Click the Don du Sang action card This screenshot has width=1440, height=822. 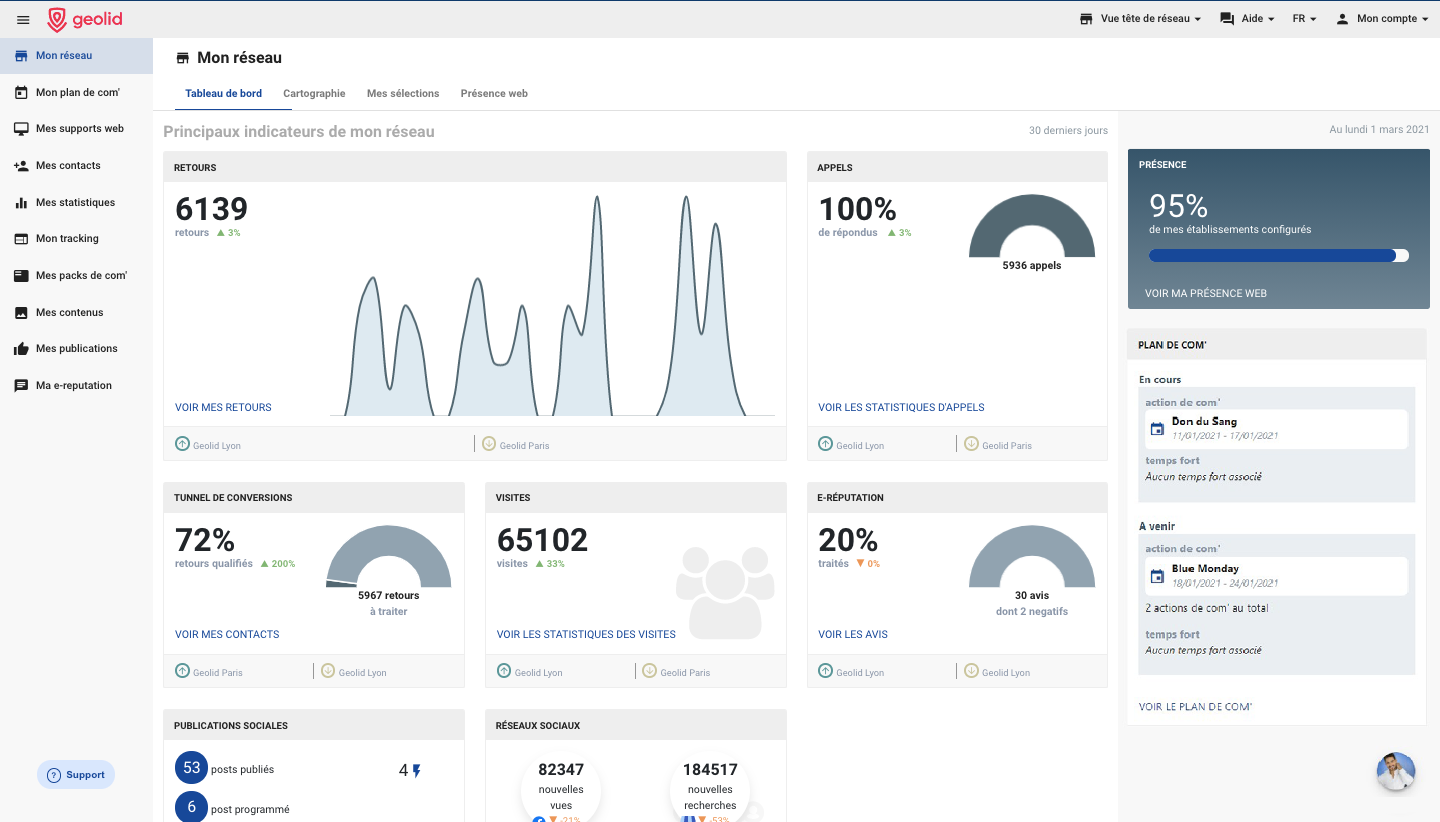[x=1276, y=429]
